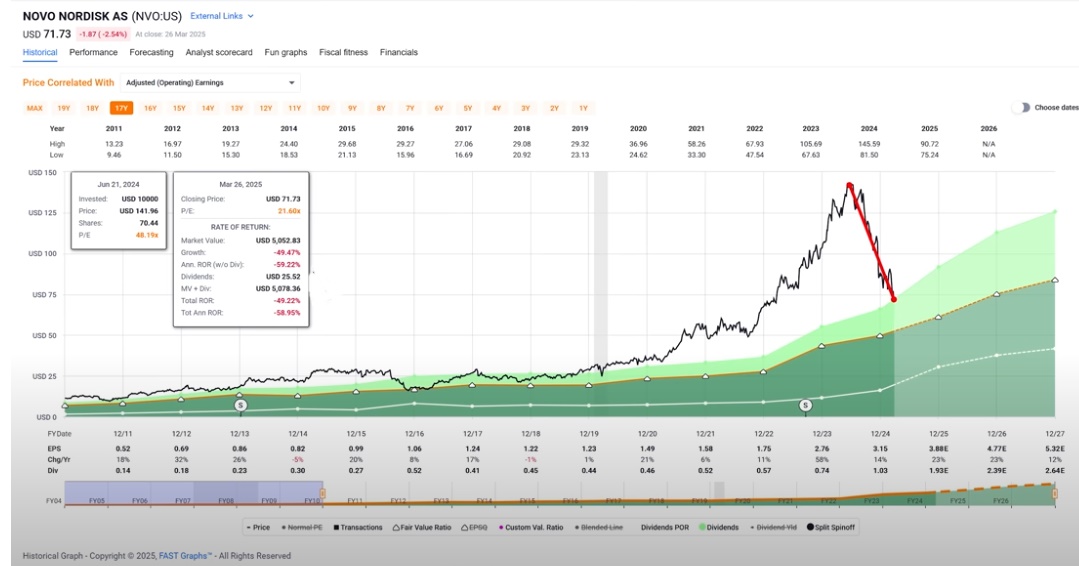This screenshot has height=566, width=1079.
Task: Select the MAX time range
Action: 34,108
